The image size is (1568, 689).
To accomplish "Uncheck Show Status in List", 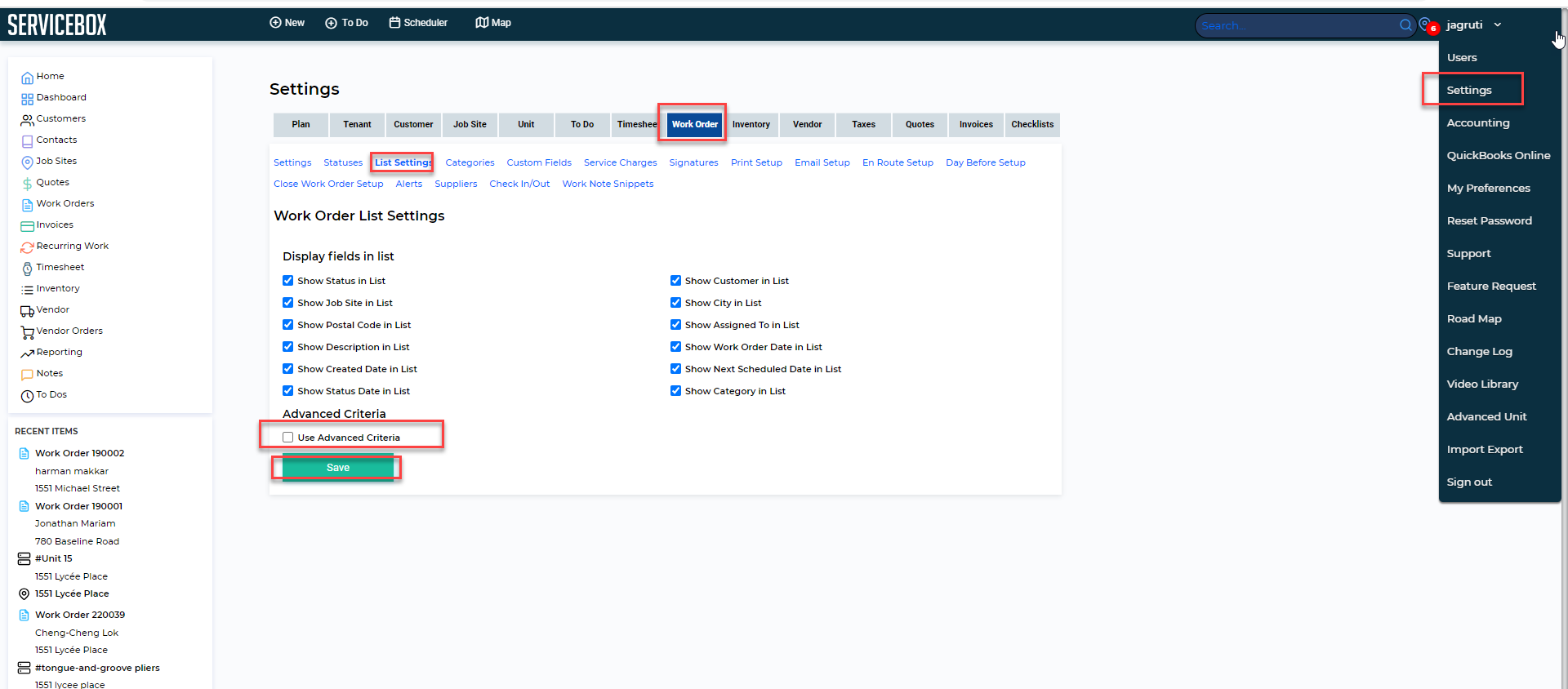I will pos(287,281).
